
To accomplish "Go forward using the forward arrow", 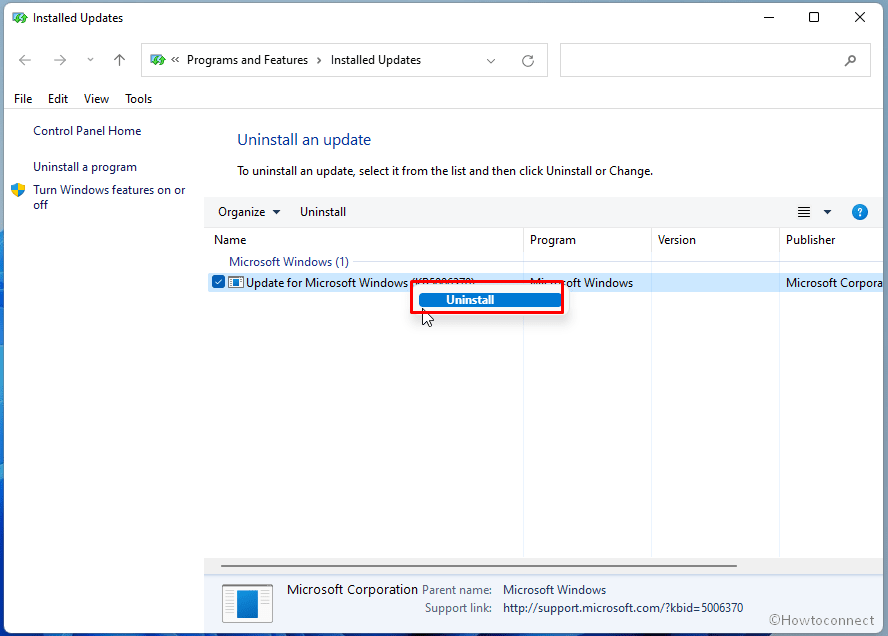I will pos(59,60).
